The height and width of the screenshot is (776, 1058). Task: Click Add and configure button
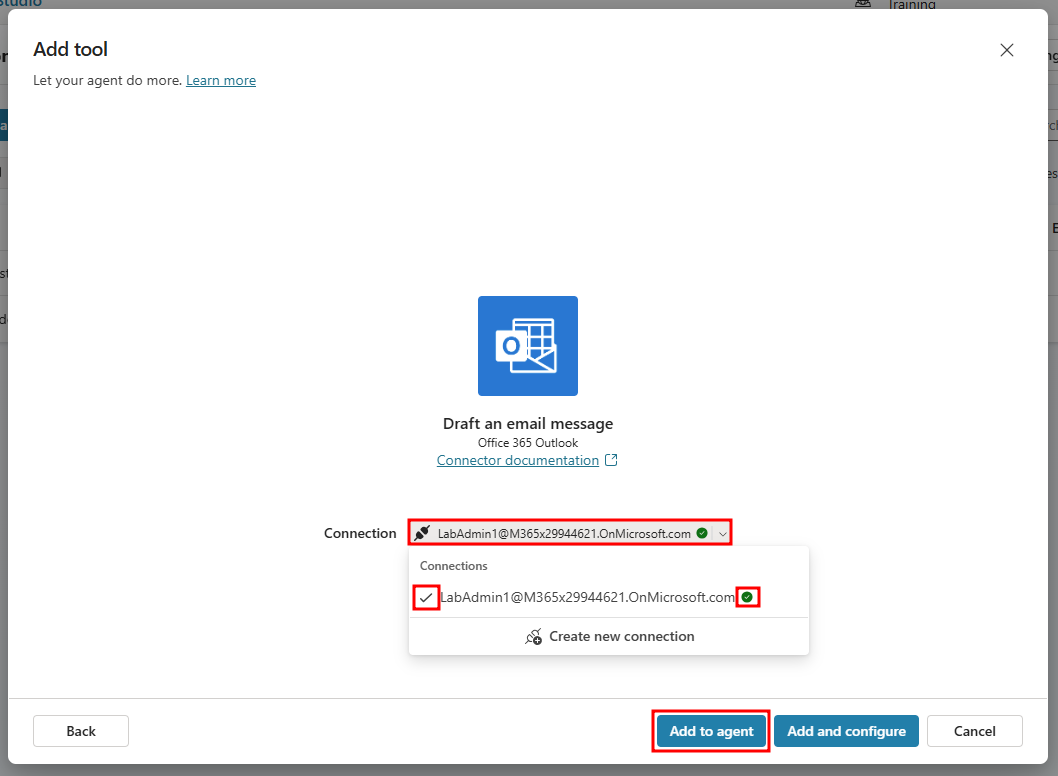tap(846, 731)
